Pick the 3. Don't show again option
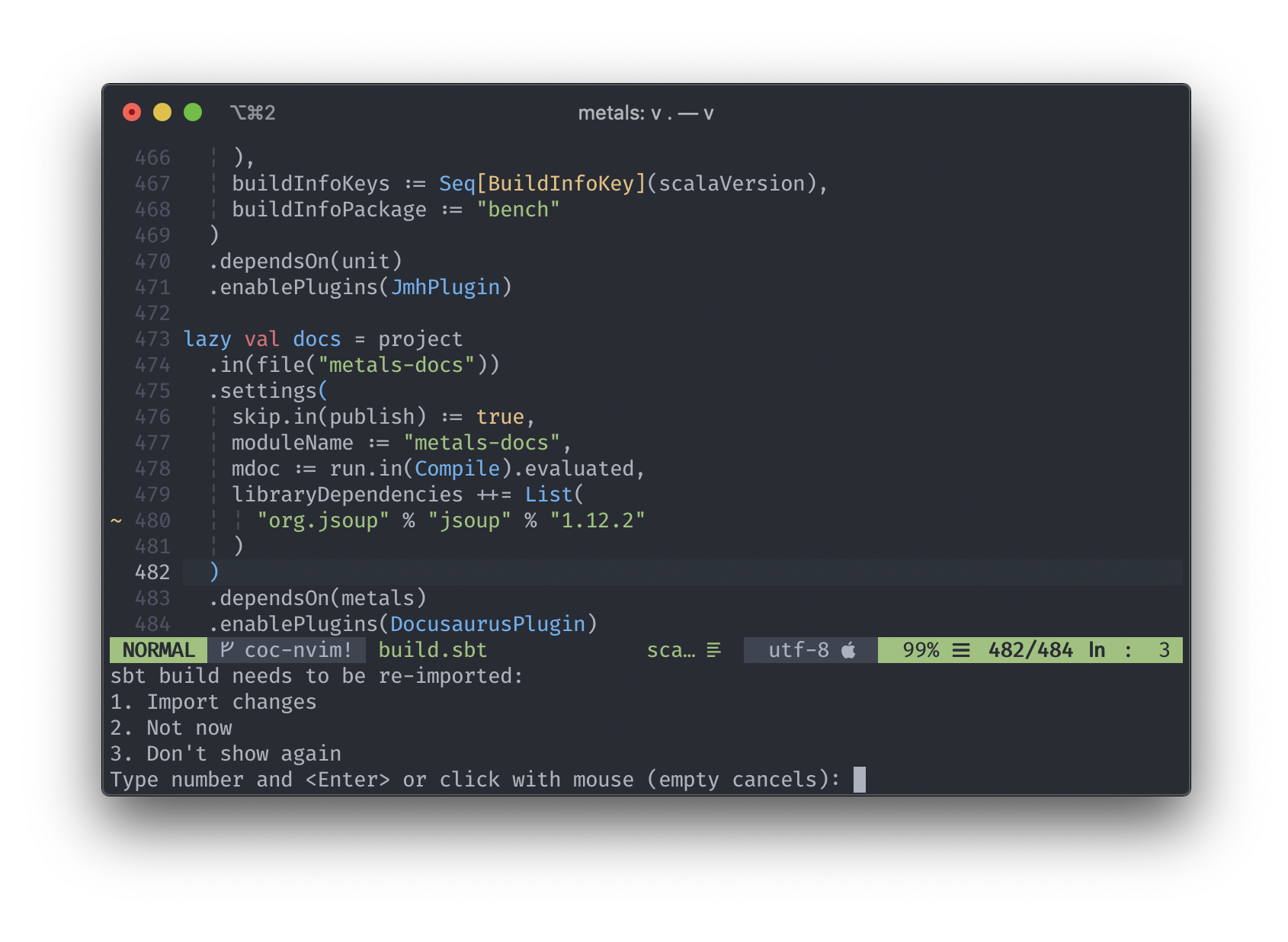Image resolution: width=1288 pixels, height=942 pixels. [x=226, y=754]
